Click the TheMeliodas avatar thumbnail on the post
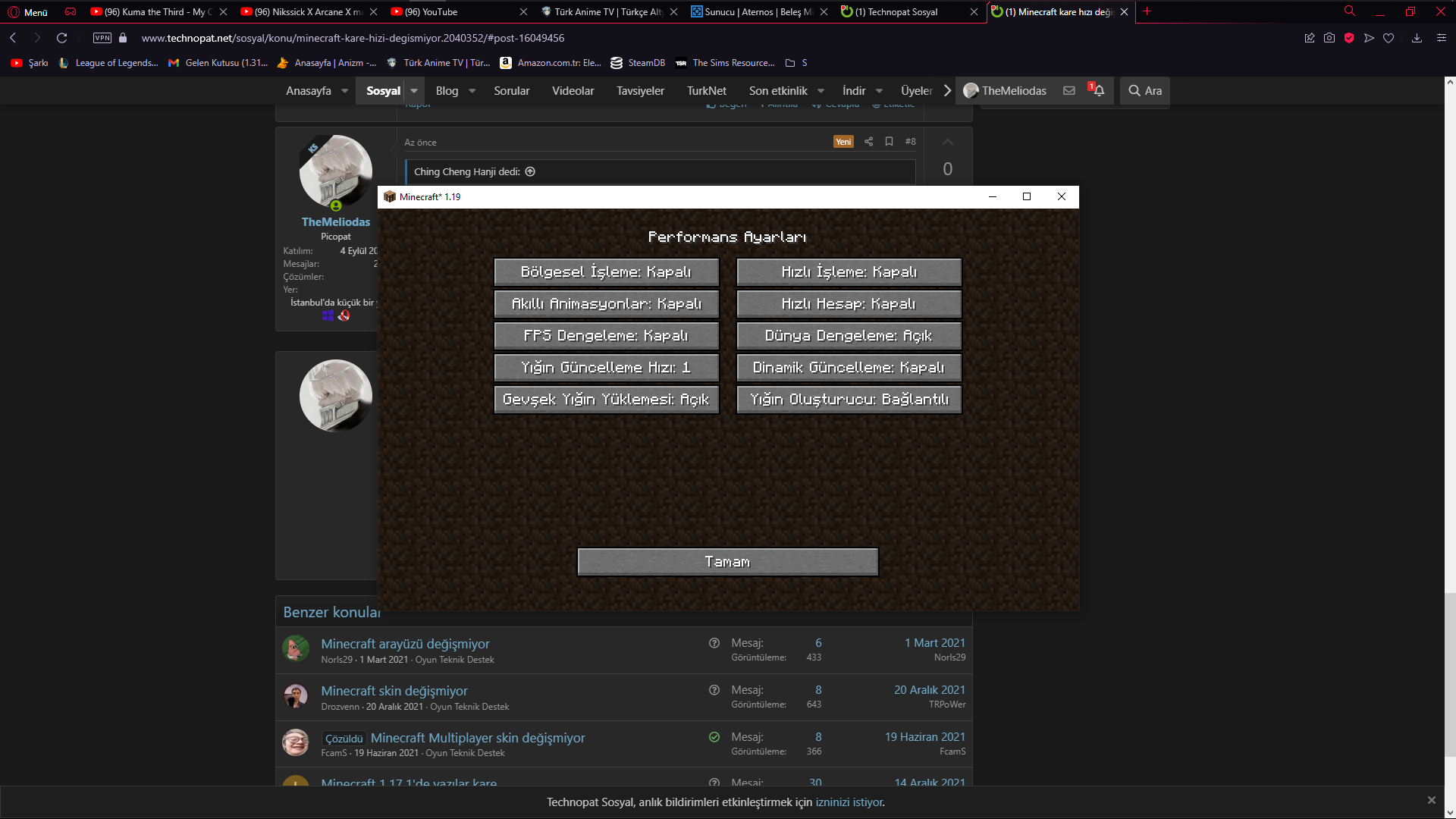 [335, 172]
